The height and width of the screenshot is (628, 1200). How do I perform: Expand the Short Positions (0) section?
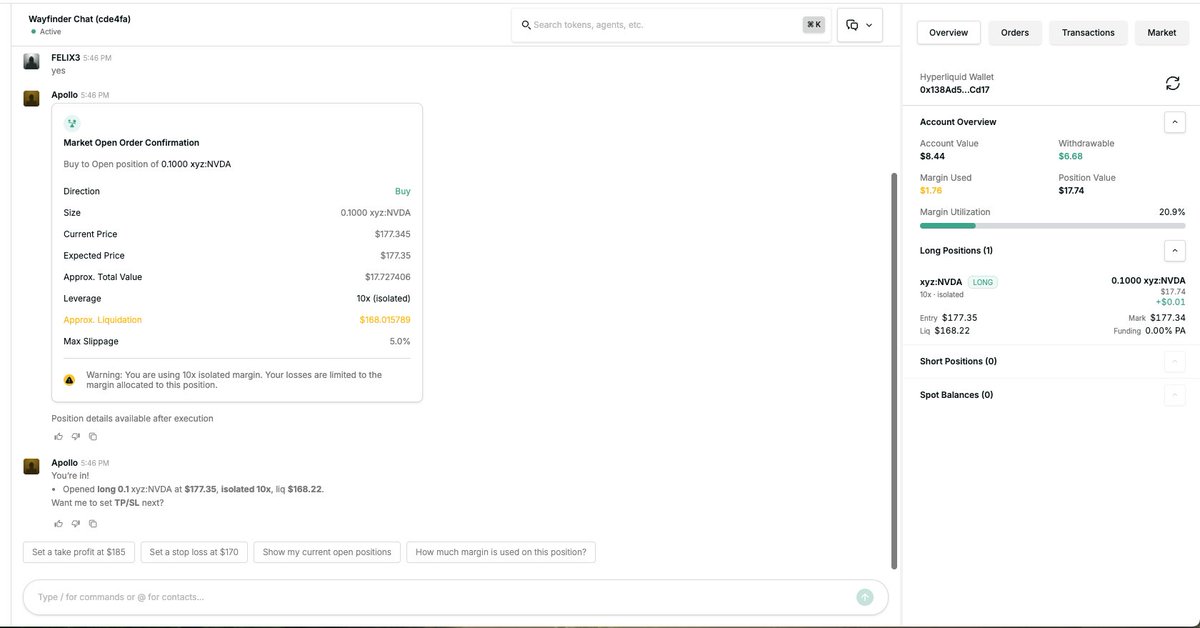click(x=1175, y=362)
